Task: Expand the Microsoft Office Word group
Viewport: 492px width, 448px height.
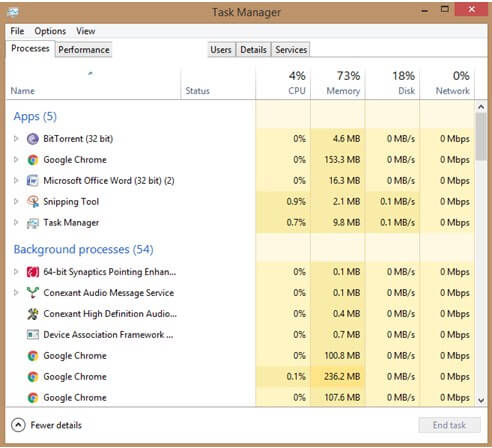Action: (x=16, y=180)
